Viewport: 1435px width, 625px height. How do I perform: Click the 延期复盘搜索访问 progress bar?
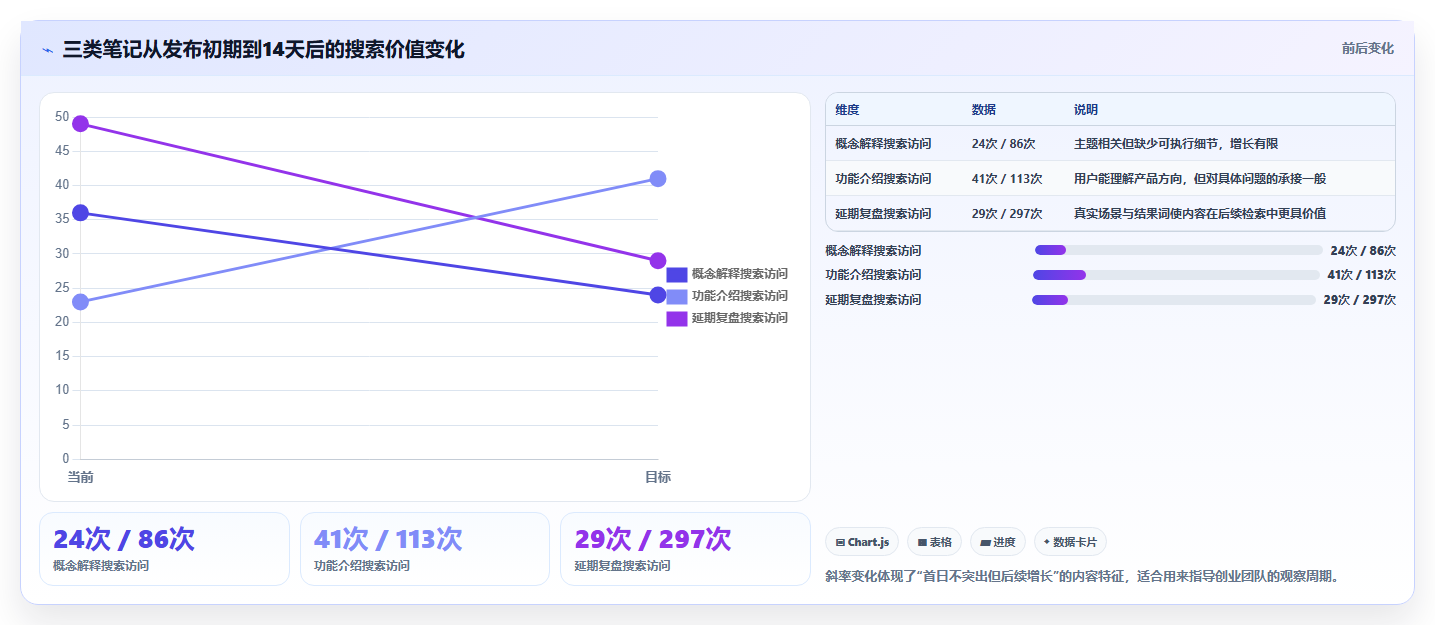(1174, 300)
